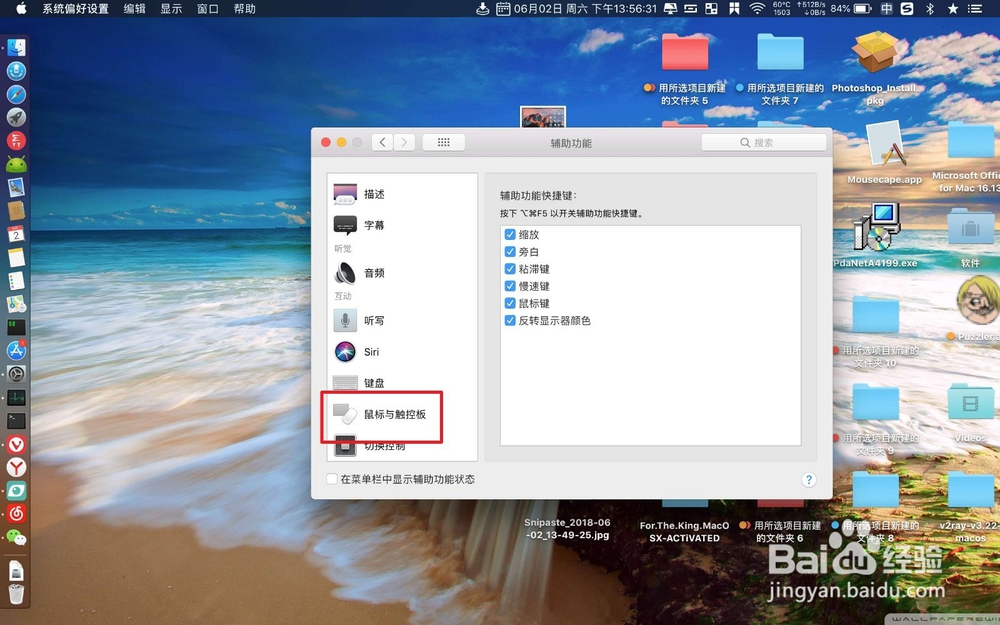Enable 在菜单栏中显示辅助功能状态

tap(331, 479)
